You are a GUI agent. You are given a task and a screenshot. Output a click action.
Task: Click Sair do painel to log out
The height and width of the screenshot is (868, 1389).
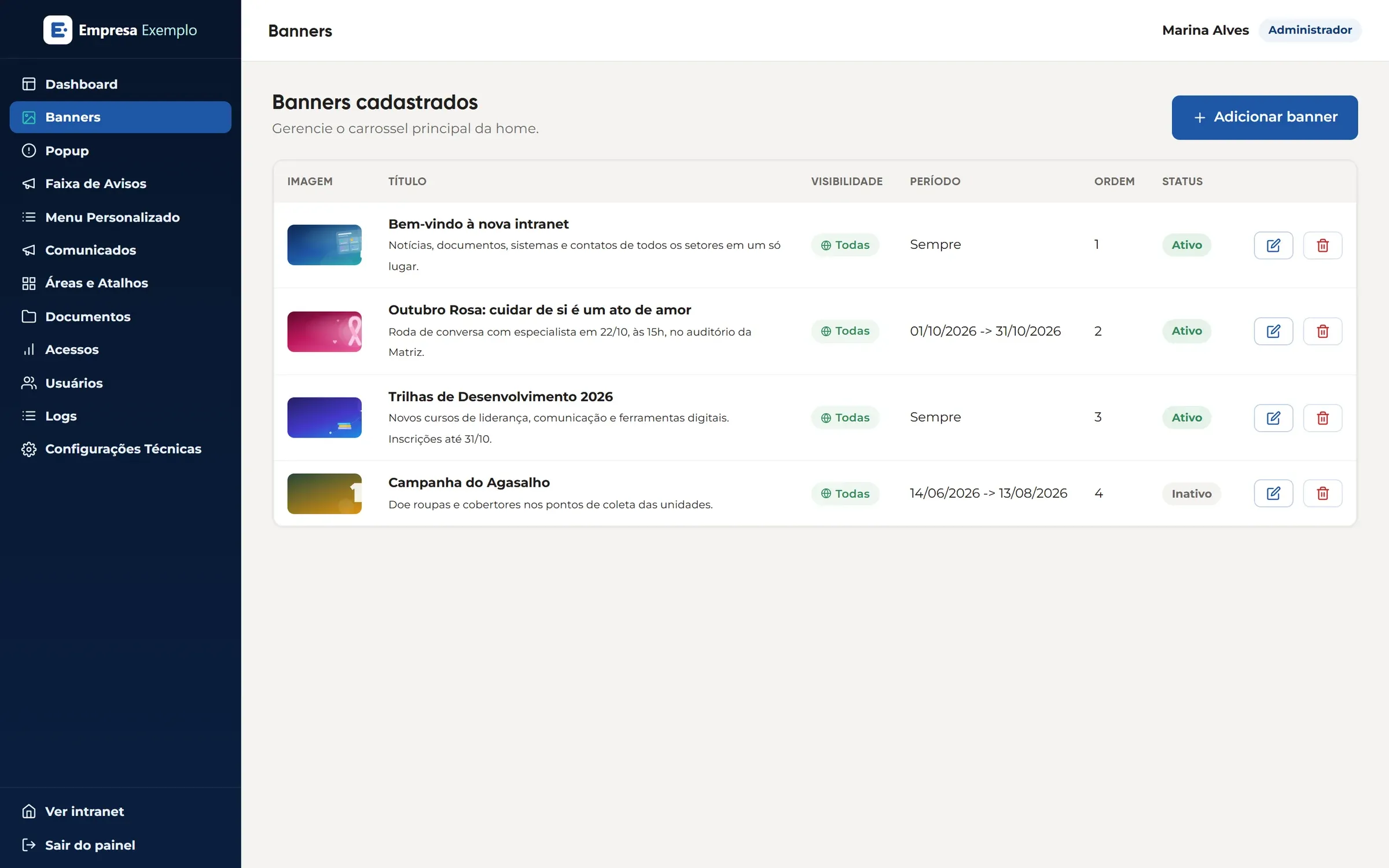pos(120,845)
